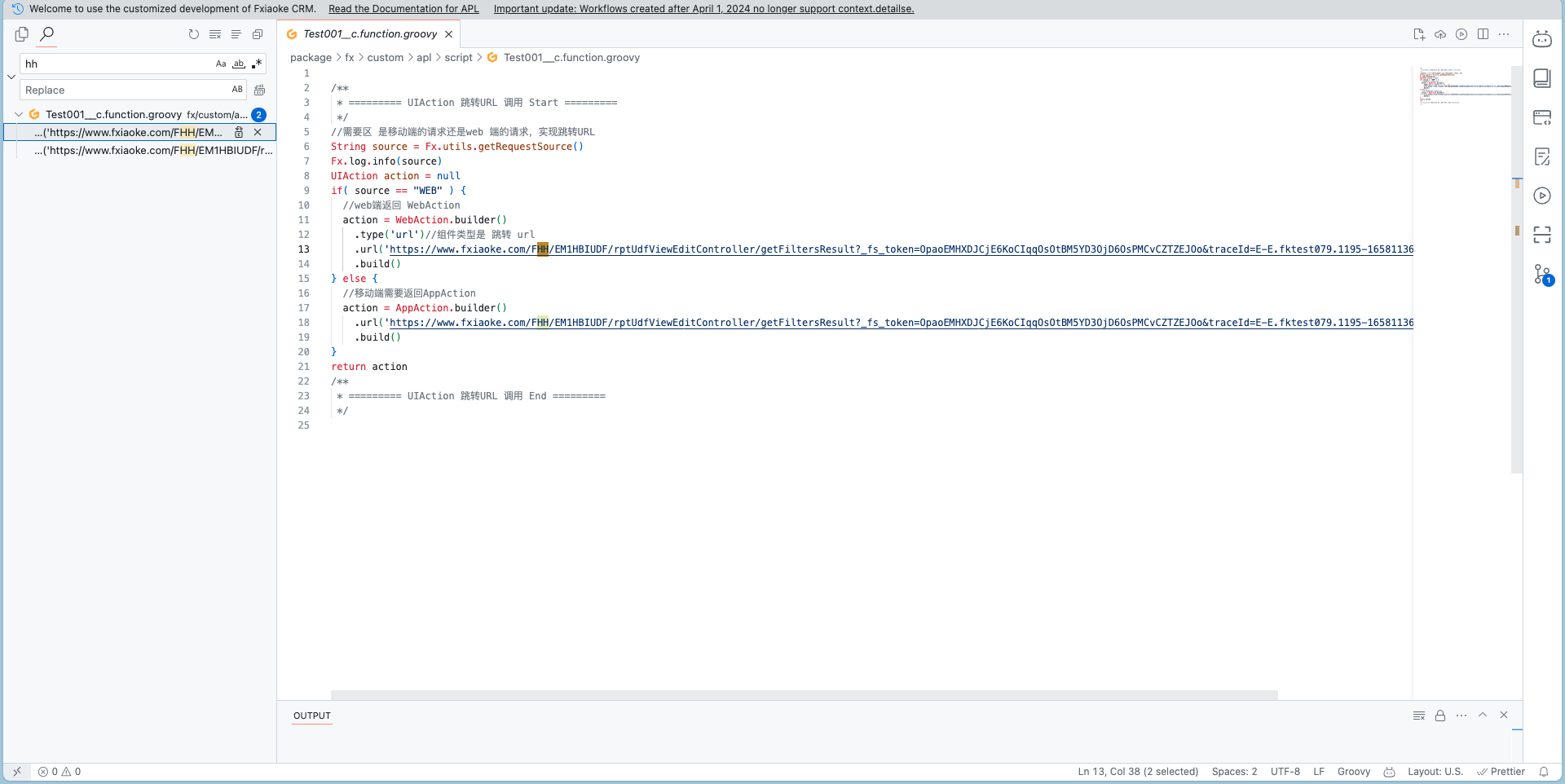The height and width of the screenshot is (784, 1565).
Task: Maximize the output panel with the chevron
Action: click(x=1483, y=715)
